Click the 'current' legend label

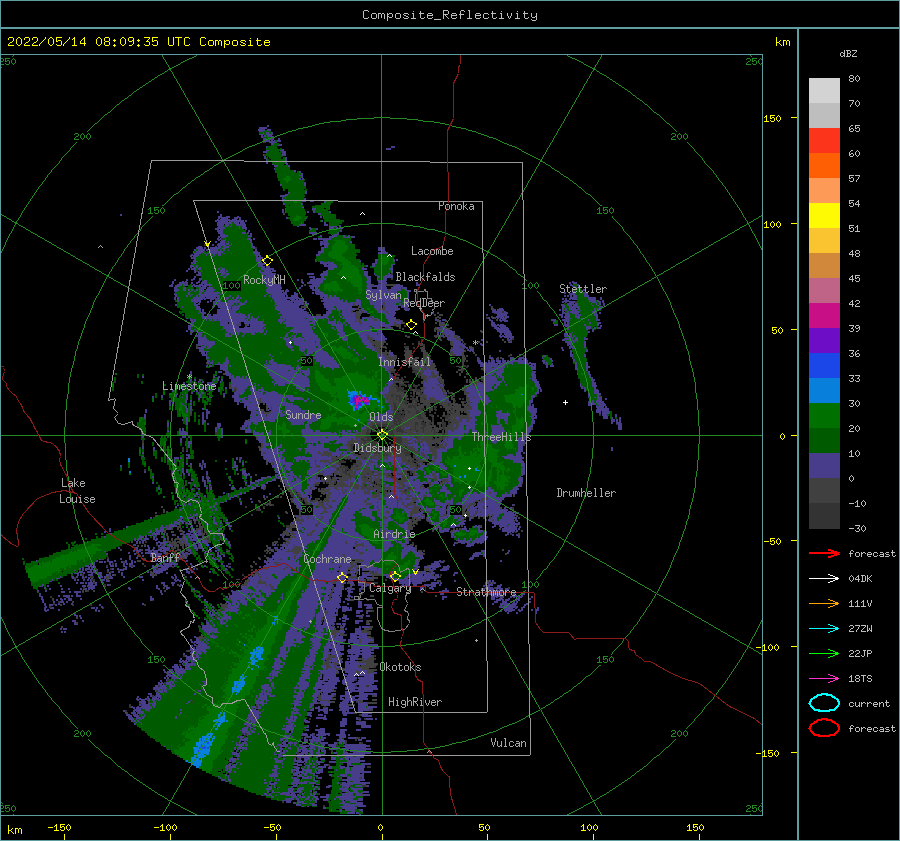869,703
